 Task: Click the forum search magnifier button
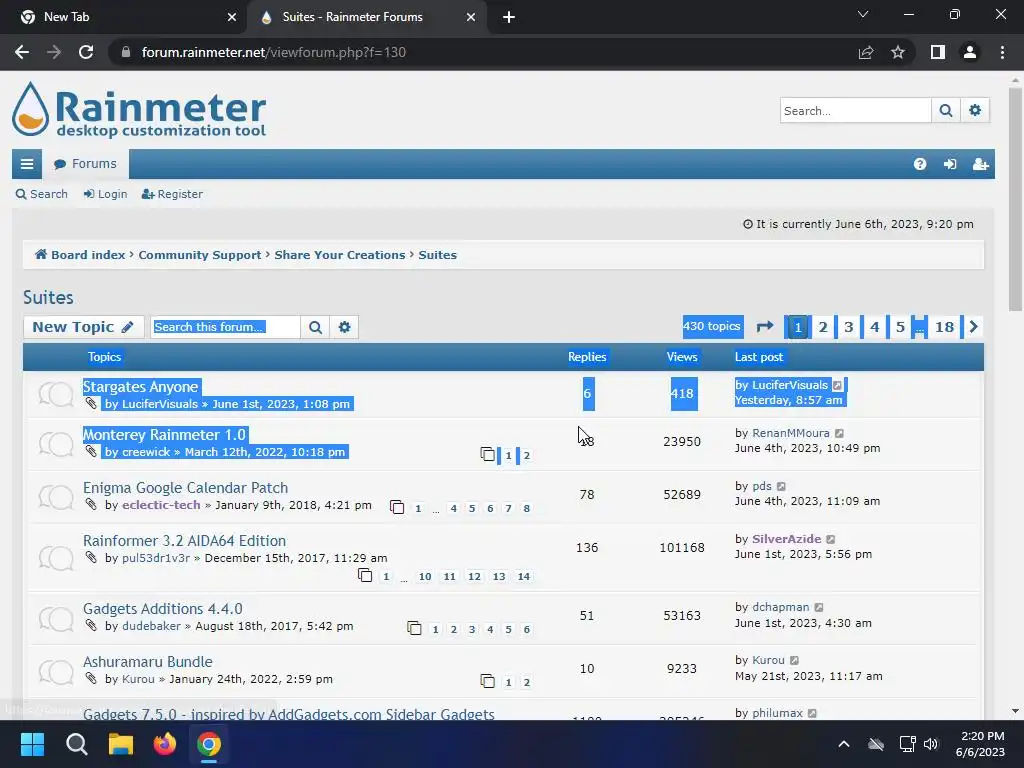click(x=315, y=327)
